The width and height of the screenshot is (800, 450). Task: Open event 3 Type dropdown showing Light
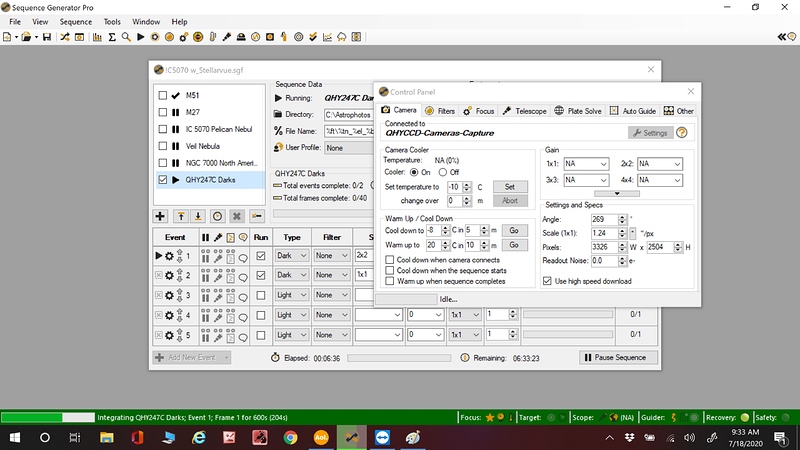(x=292, y=295)
